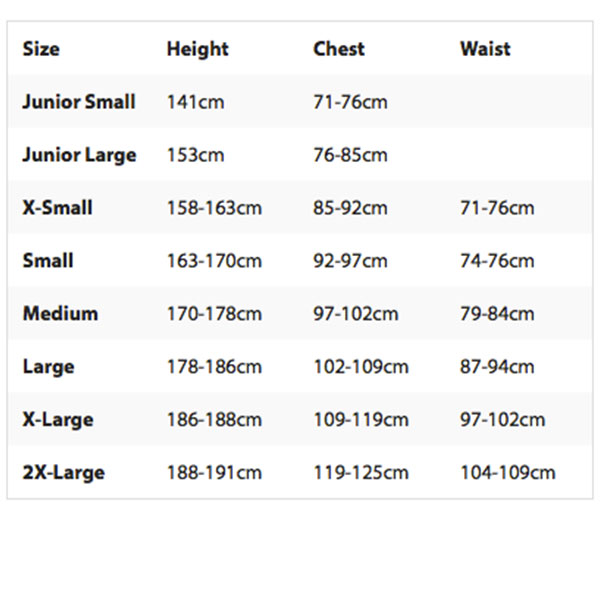The height and width of the screenshot is (600, 600).
Task: Click the 109-119cm chest for X-Large
Action: click(361, 420)
